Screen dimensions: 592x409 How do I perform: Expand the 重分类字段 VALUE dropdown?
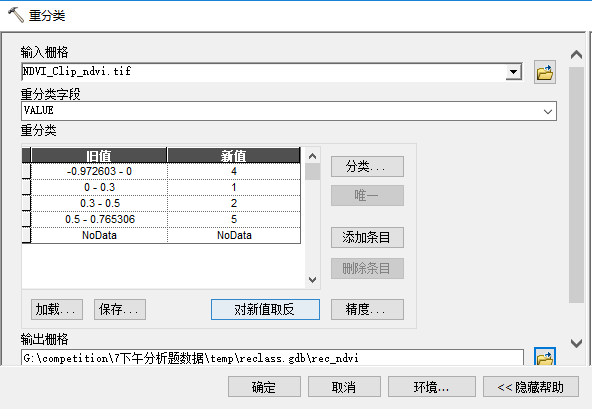pyautogui.click(x=547, y=111)
